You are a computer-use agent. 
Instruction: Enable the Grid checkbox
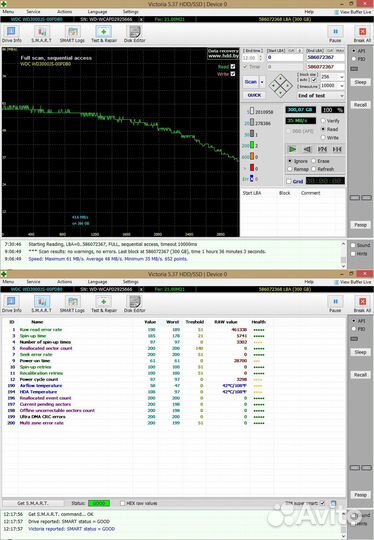pos(289,181)
